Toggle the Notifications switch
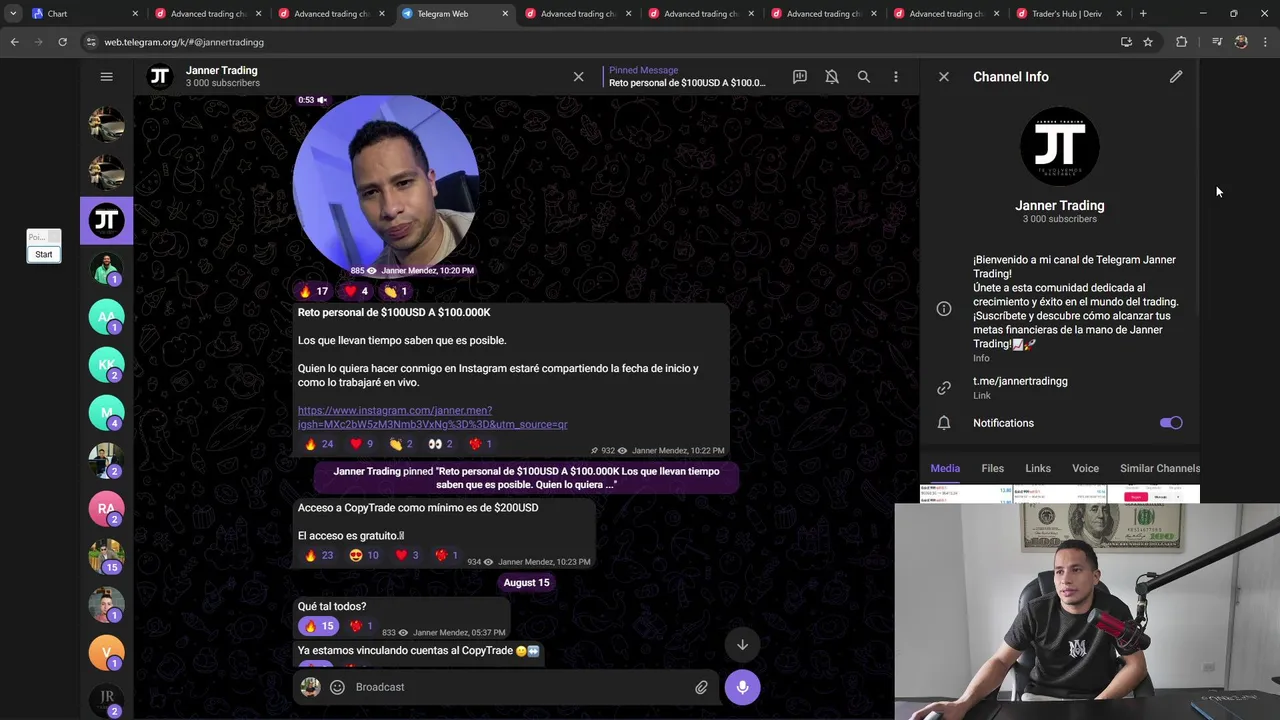 (x=1171, y=423)
